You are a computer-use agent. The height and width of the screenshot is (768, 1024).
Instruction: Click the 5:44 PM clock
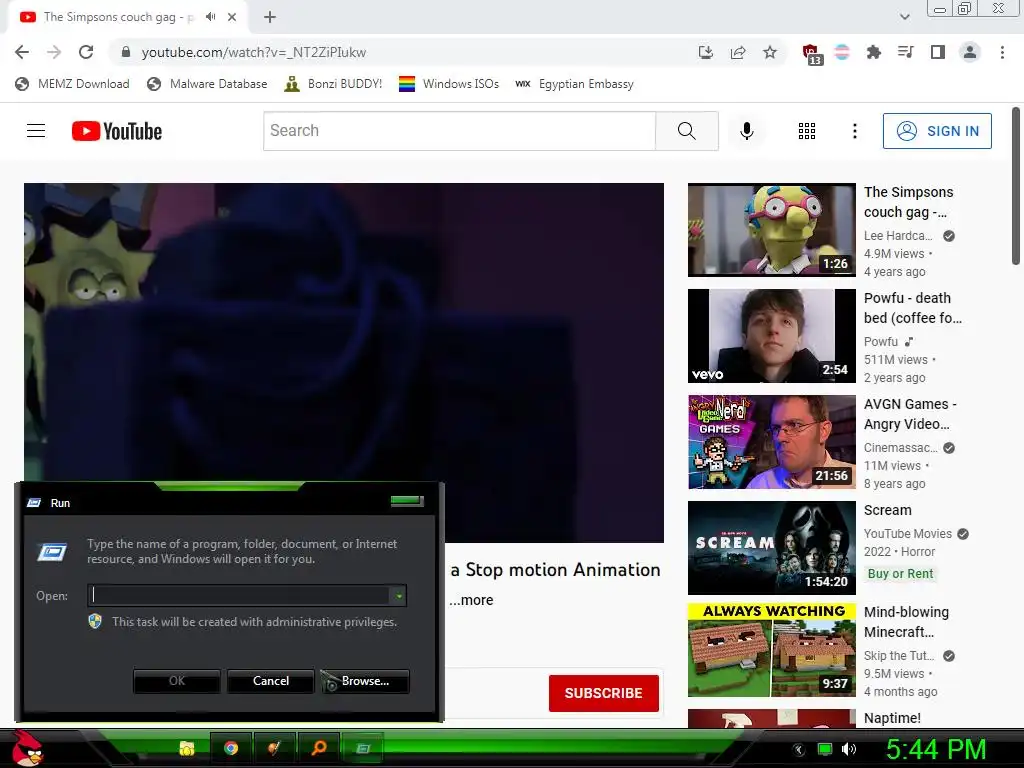[936, 749]
